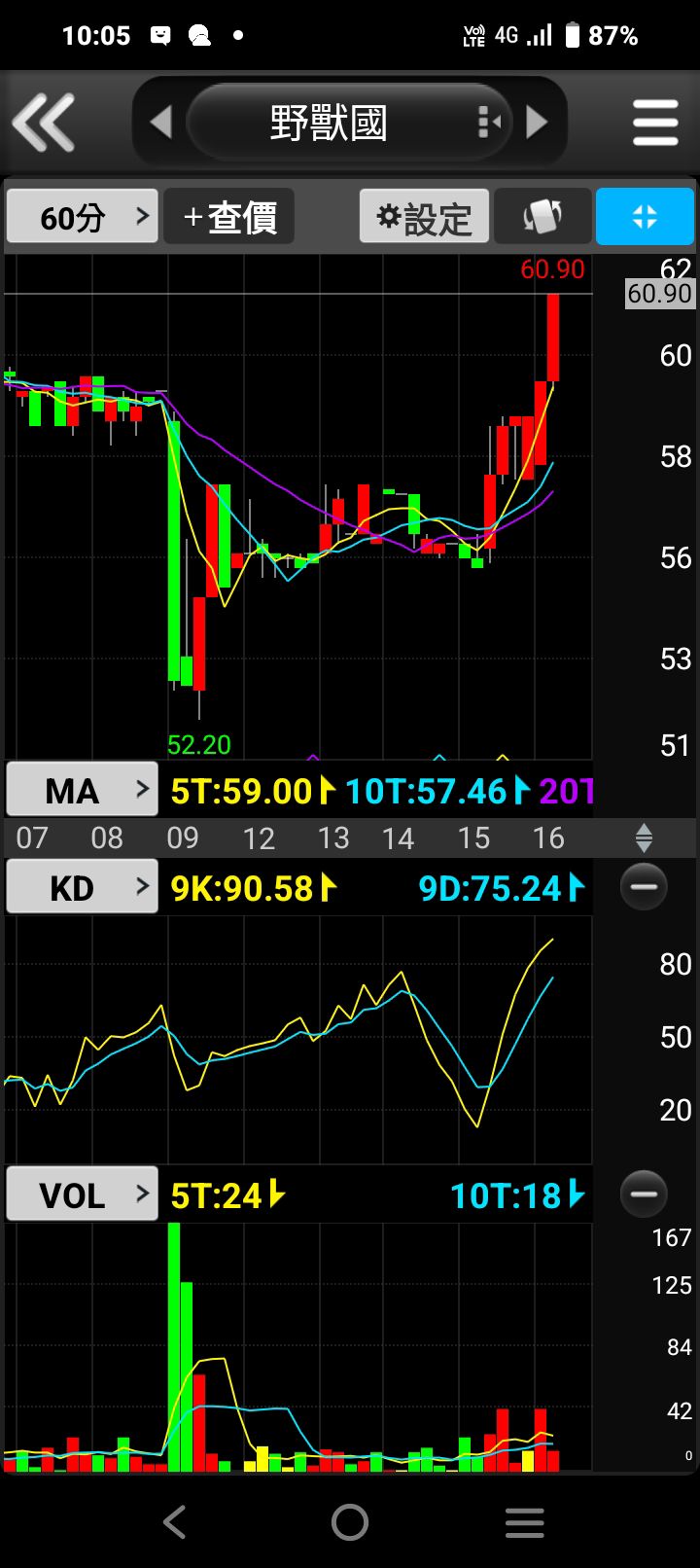Tap the rotate screen icon
This screenshot has height=1568, width=700.
[542, 217]
